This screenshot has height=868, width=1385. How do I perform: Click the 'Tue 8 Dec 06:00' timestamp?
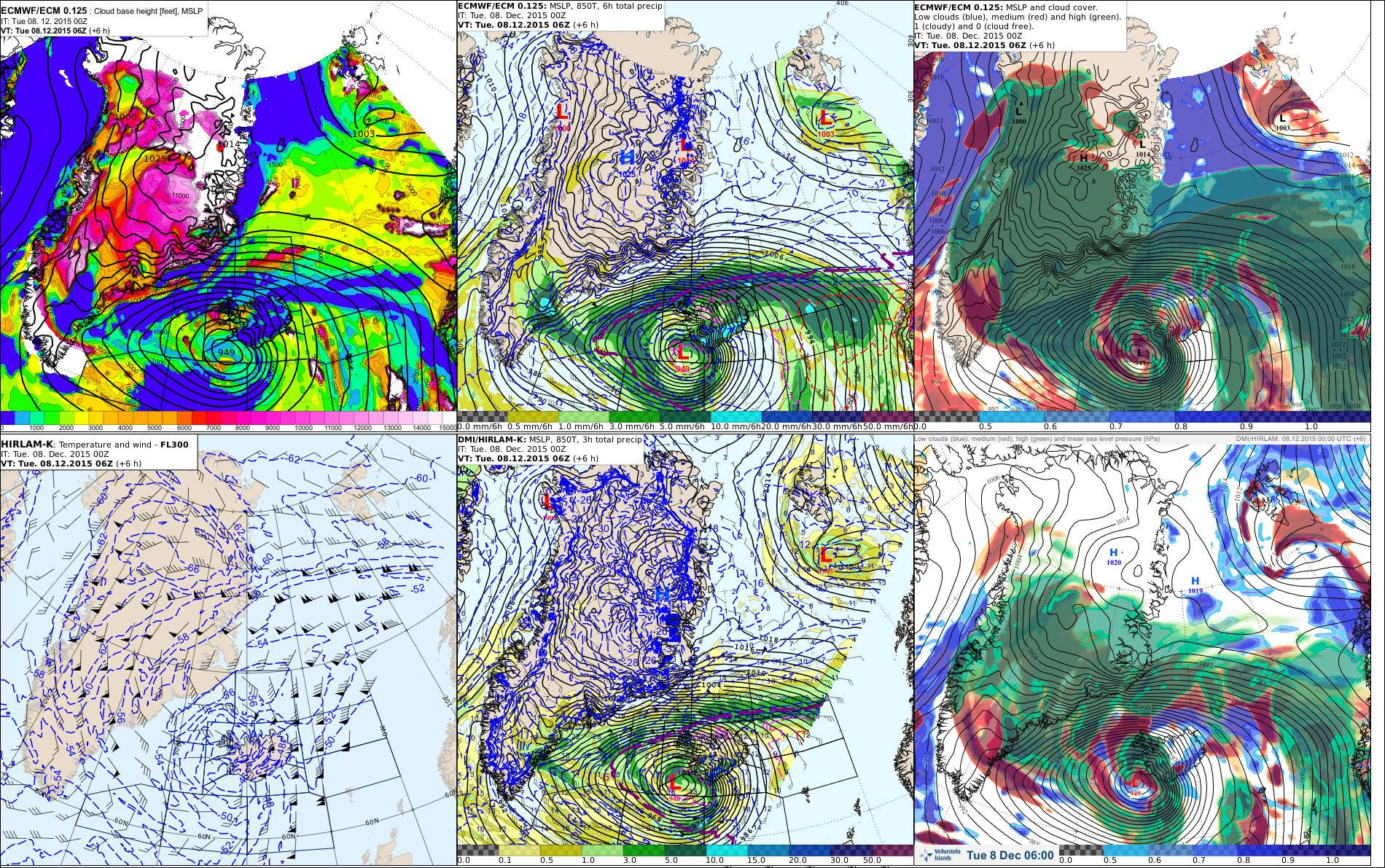[1010, 856]
